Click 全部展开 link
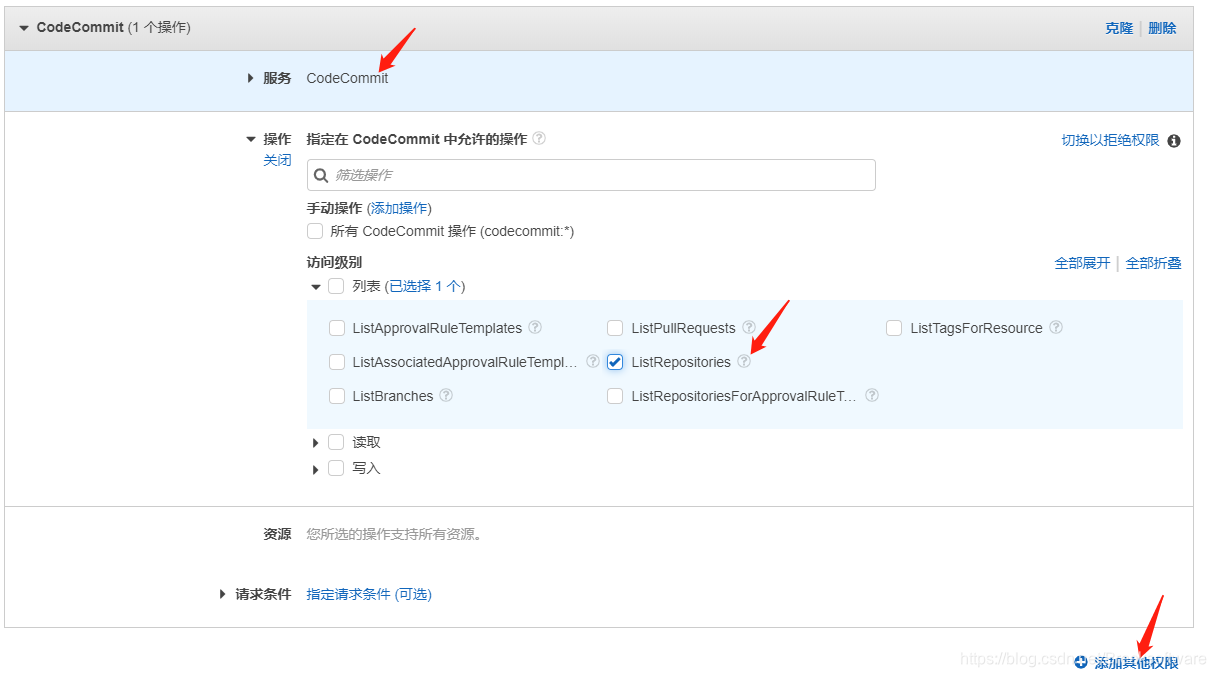The height and width of the screenshot is (677, 1216). (1082, 263)
